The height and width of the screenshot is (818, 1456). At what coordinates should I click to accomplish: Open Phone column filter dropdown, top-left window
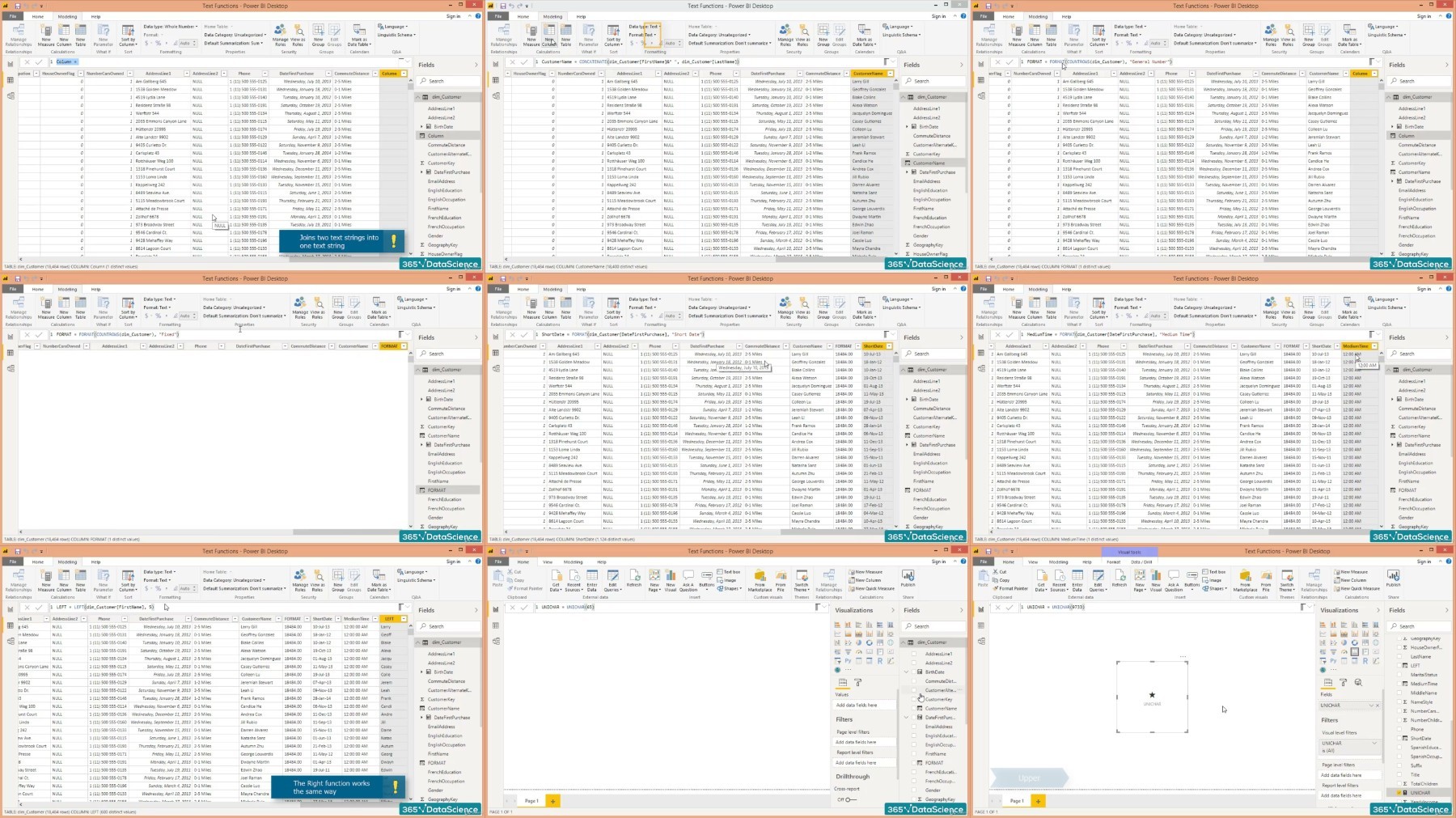(265, 74)
